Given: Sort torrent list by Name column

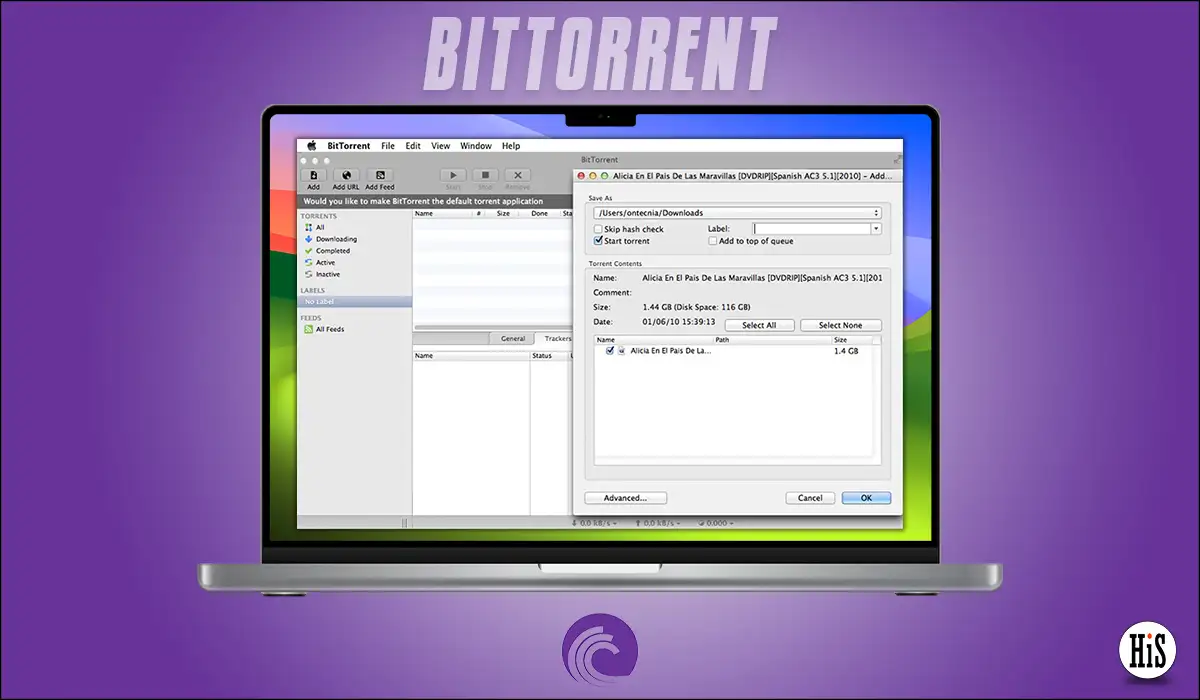Looking at the screenshot, I should [x=443, y=213].
